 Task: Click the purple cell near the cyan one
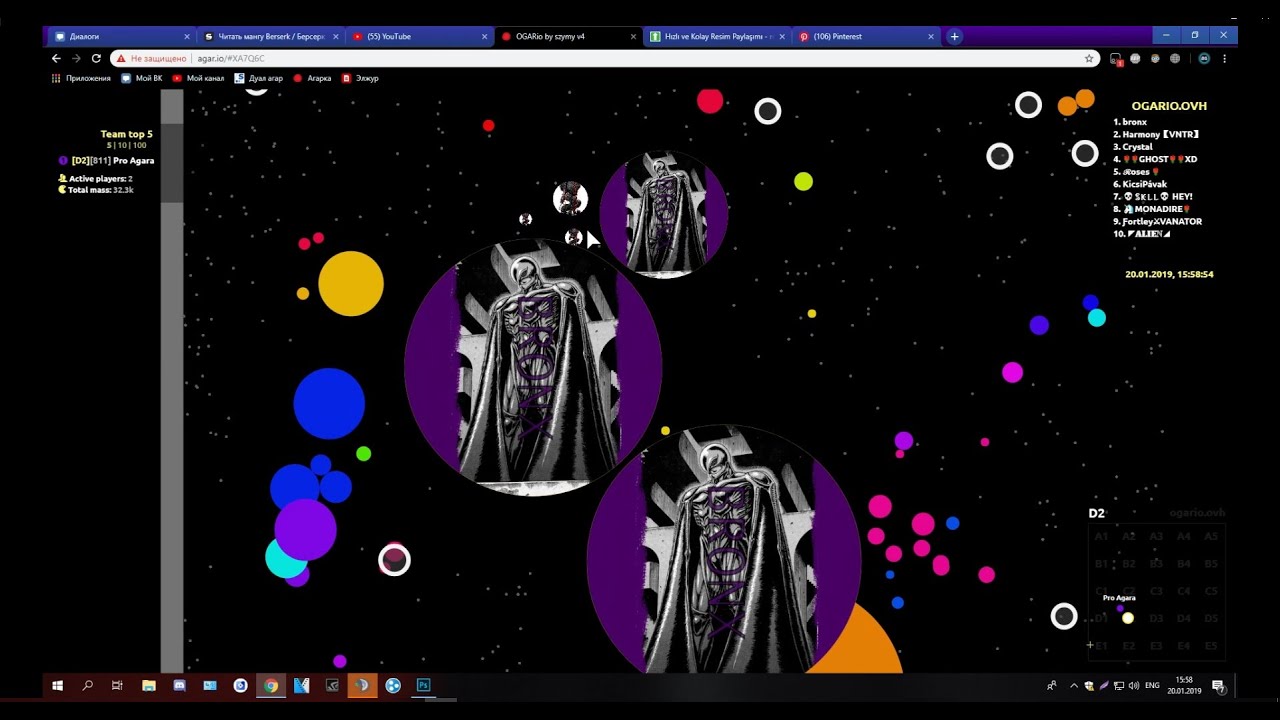(x=305, y=530)
